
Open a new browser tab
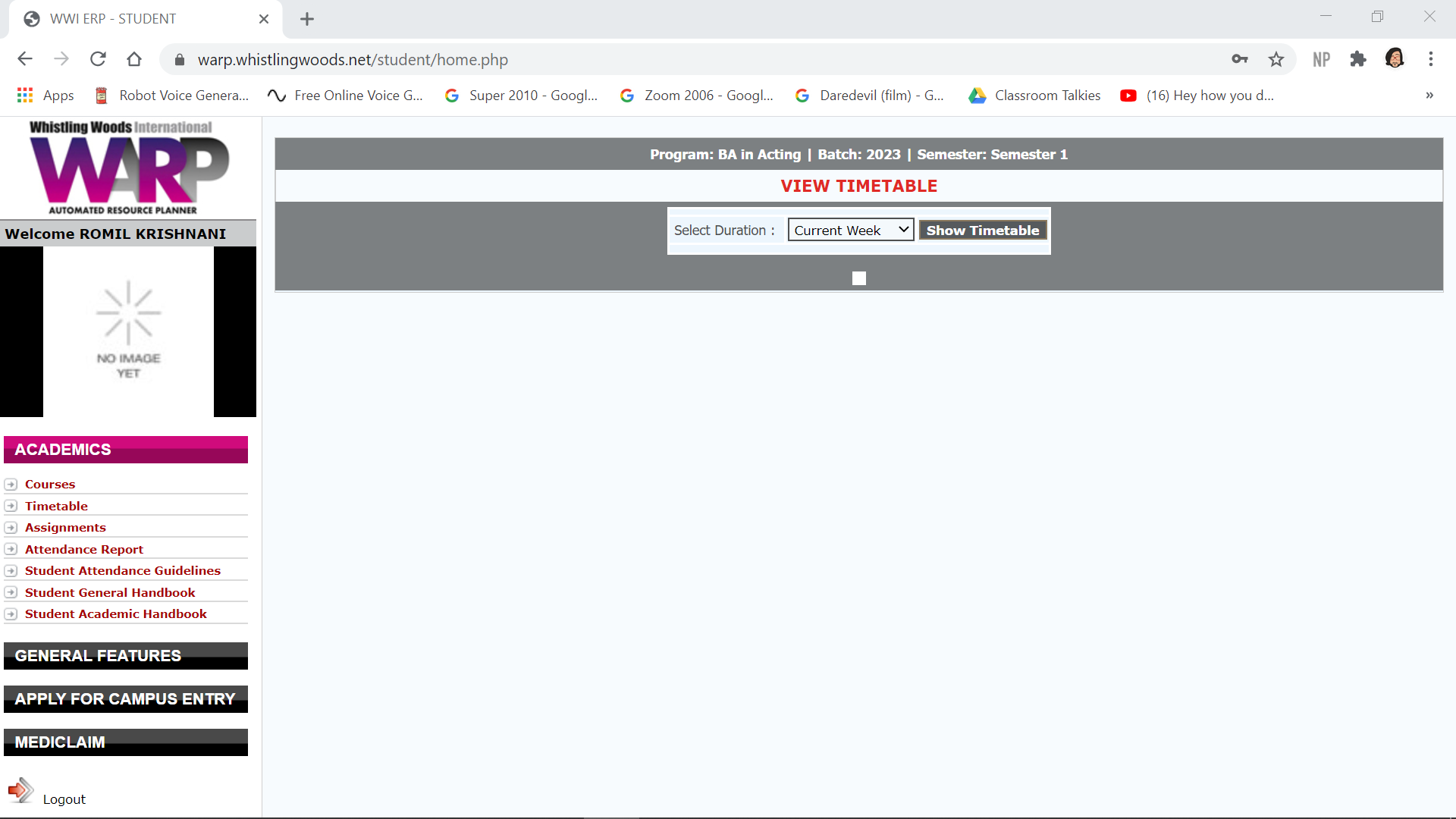coord(306,19)
